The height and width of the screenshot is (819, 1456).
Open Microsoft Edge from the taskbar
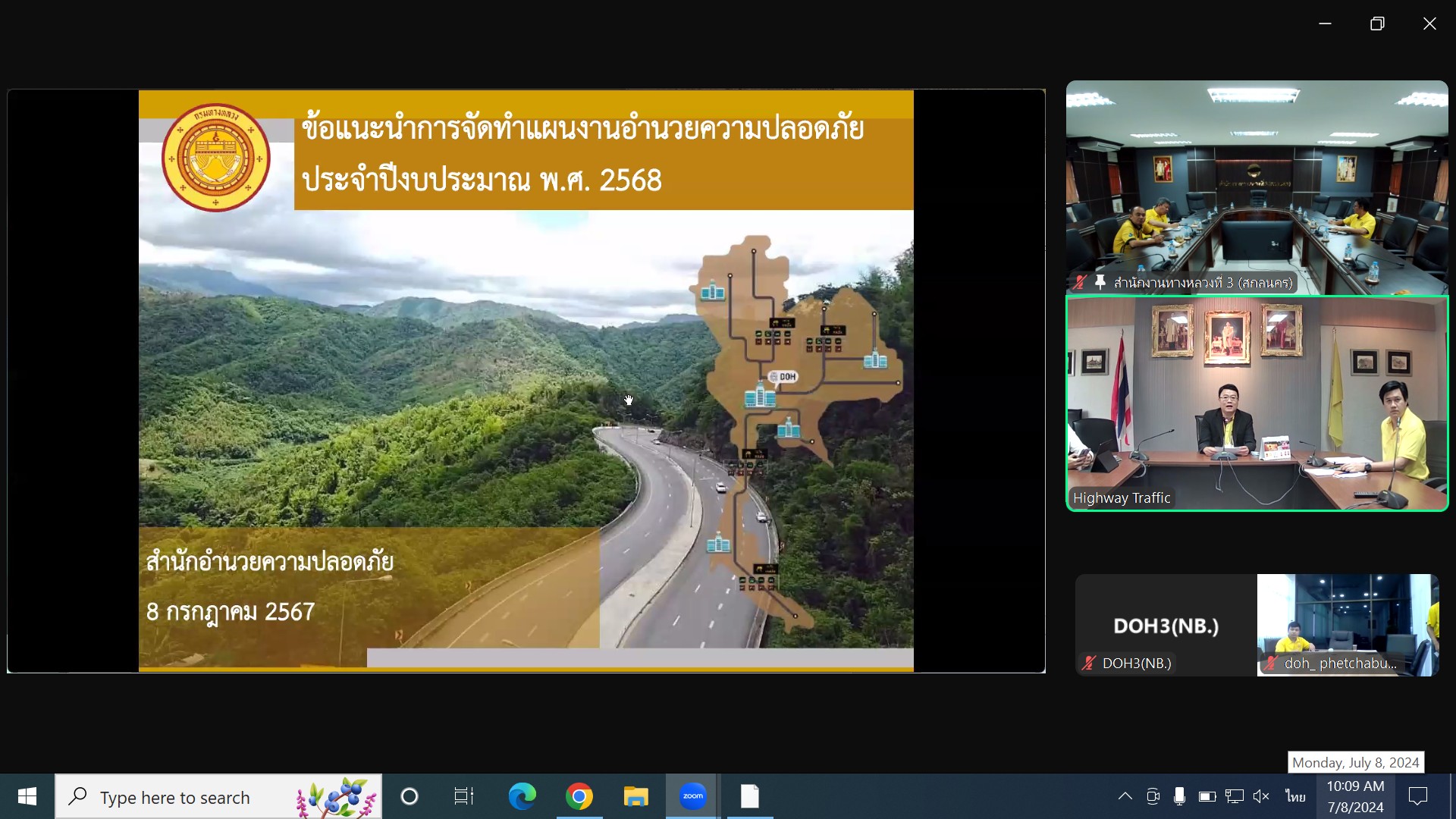click(x=522, y=796)
